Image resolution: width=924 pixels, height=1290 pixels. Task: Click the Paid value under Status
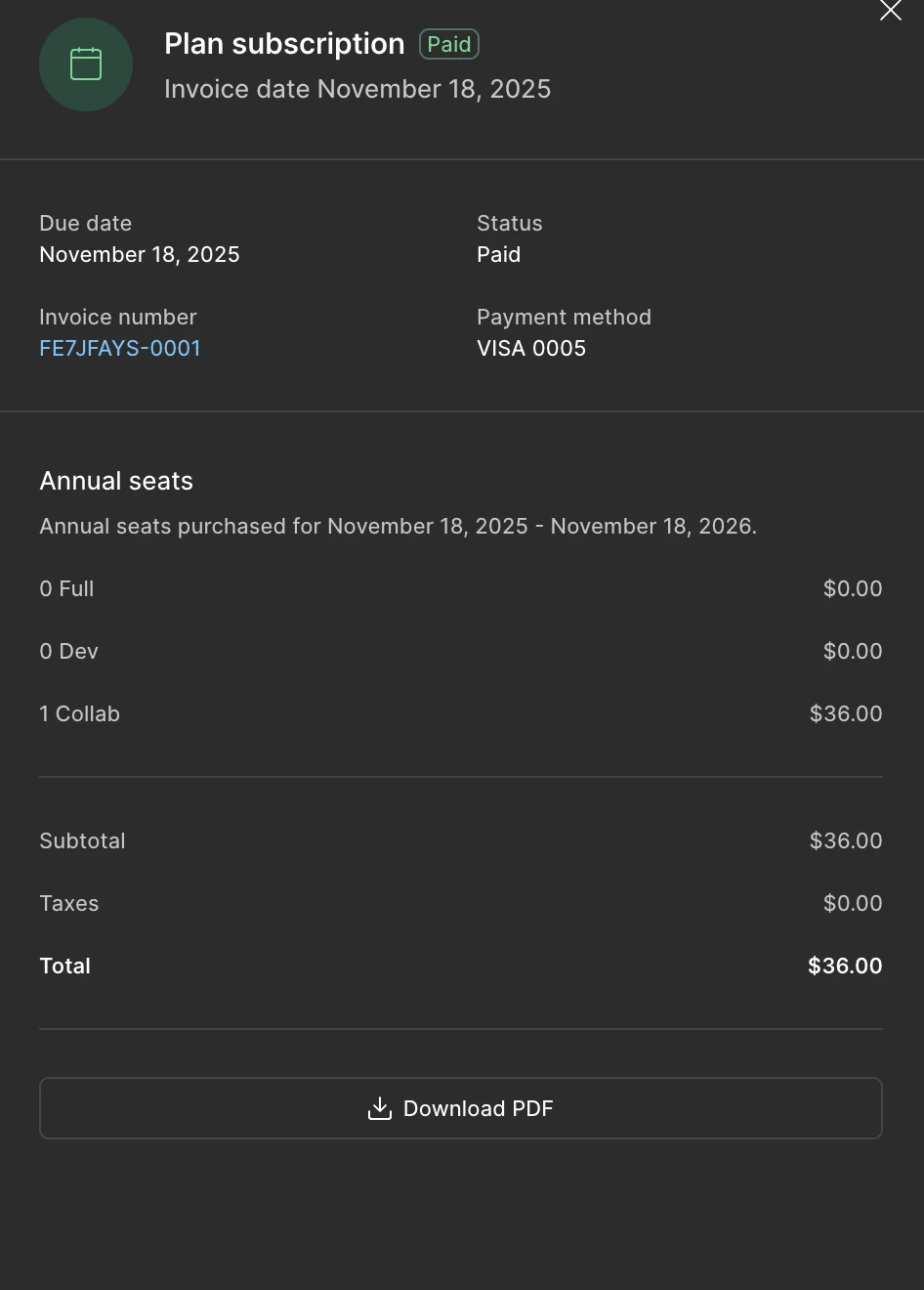498,254
